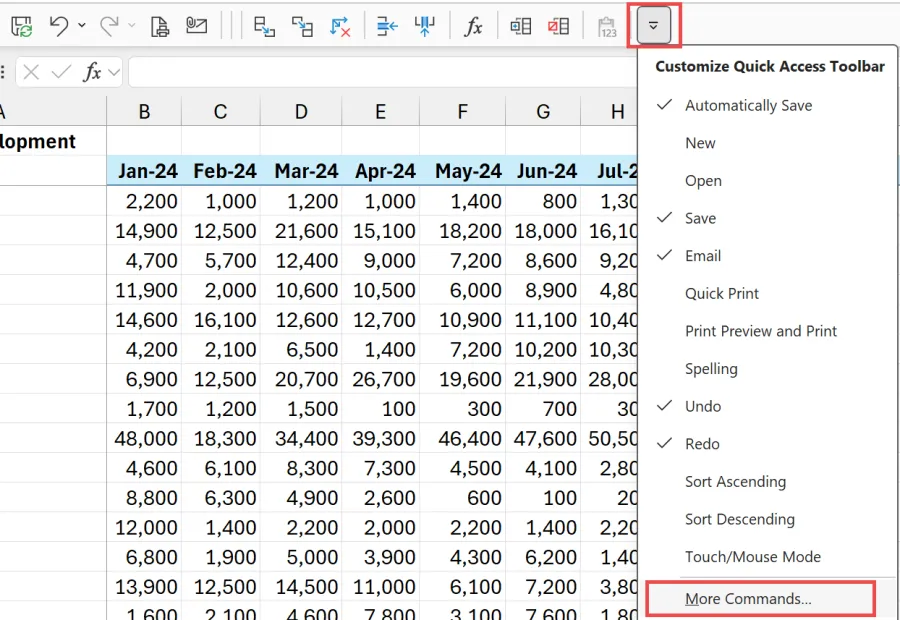Screen dimensions: 900x620
Task: Toggle off Redo in customize list
Action: click(702, 444)
